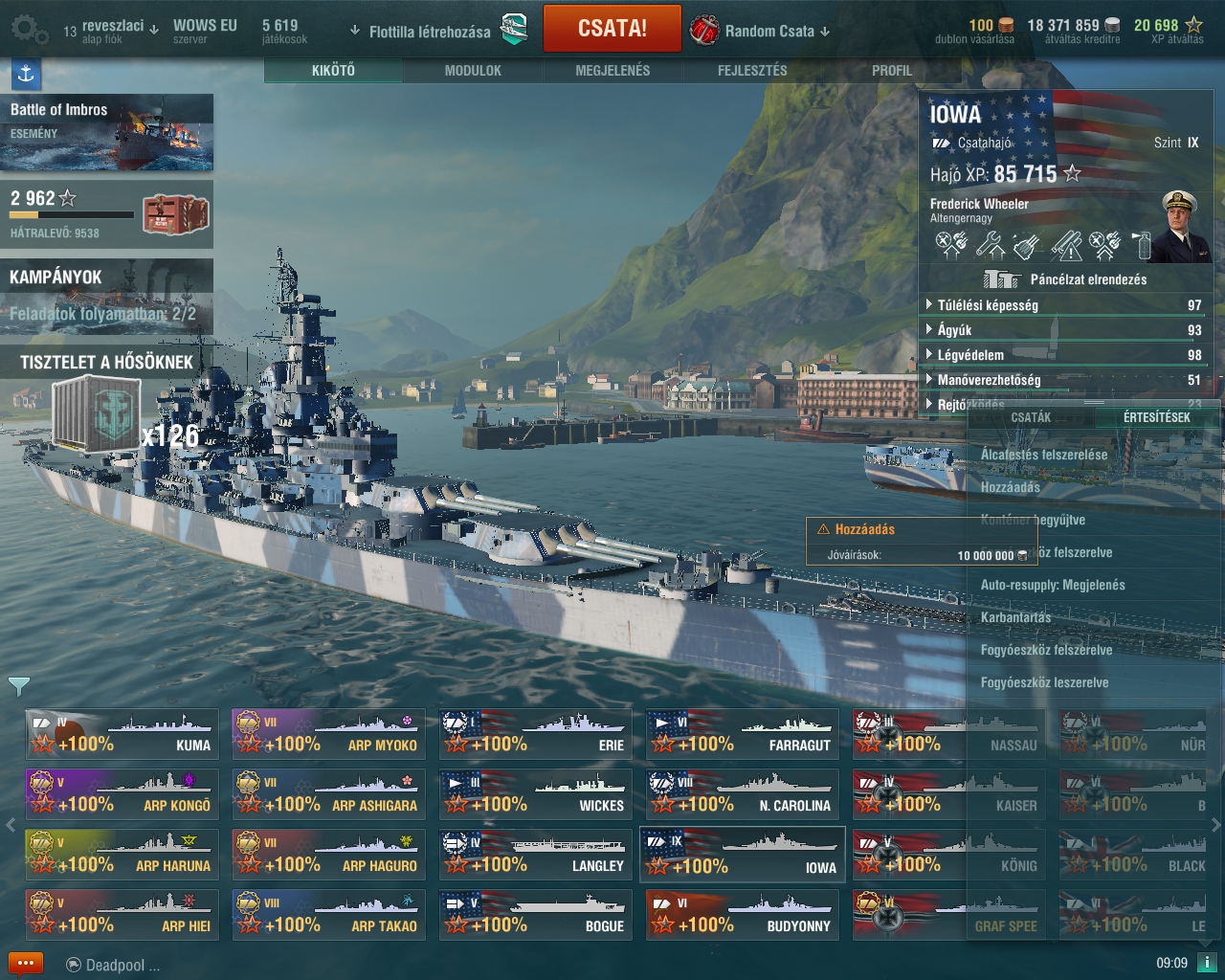Start a battle with the CSATA! button

point(612,29)
